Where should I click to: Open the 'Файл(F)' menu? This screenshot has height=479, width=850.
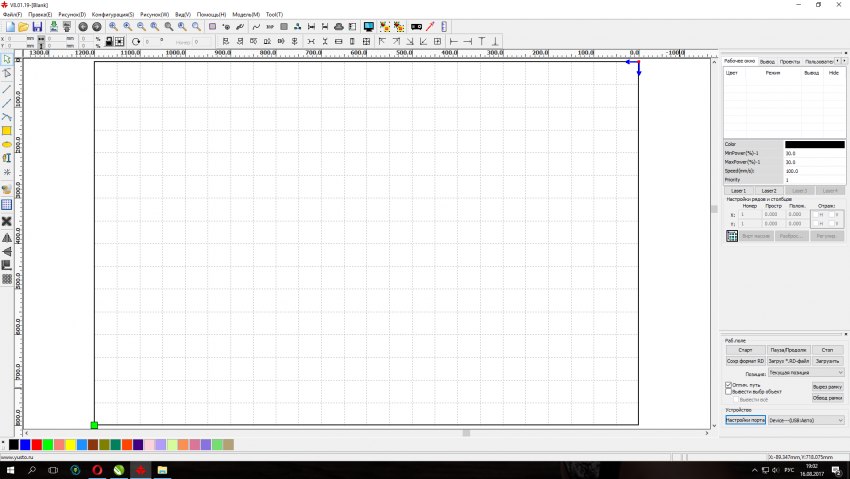(12, 14)
